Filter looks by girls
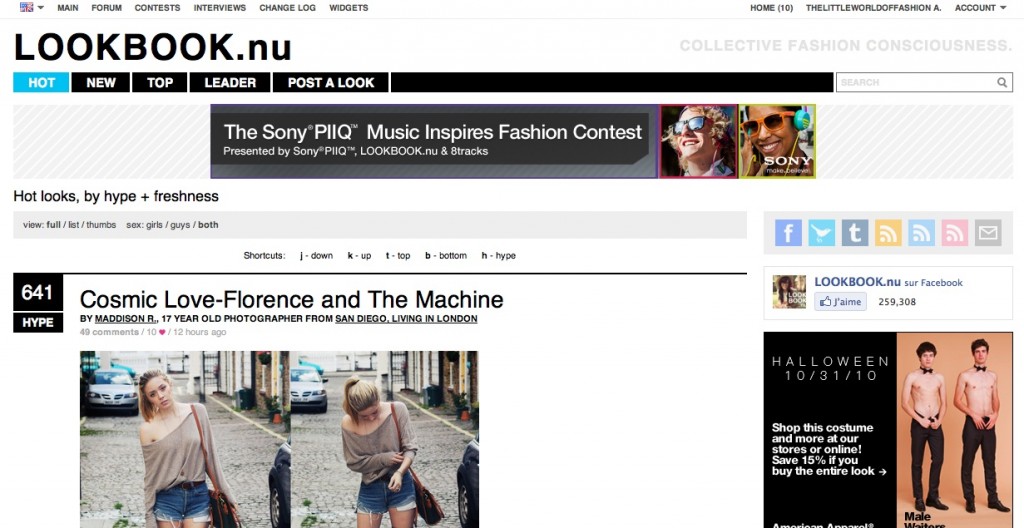This screenshot has width=1024, height=528. (x=154, y=225)
